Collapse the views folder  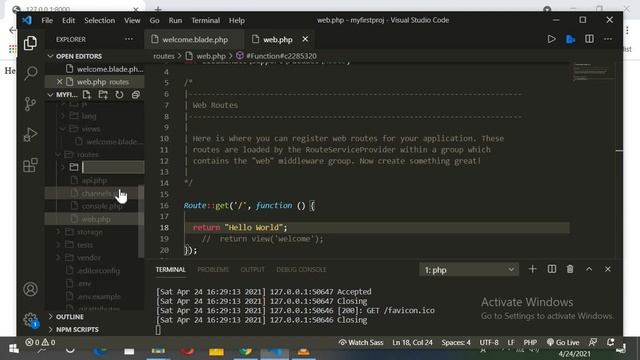[91, 129]
